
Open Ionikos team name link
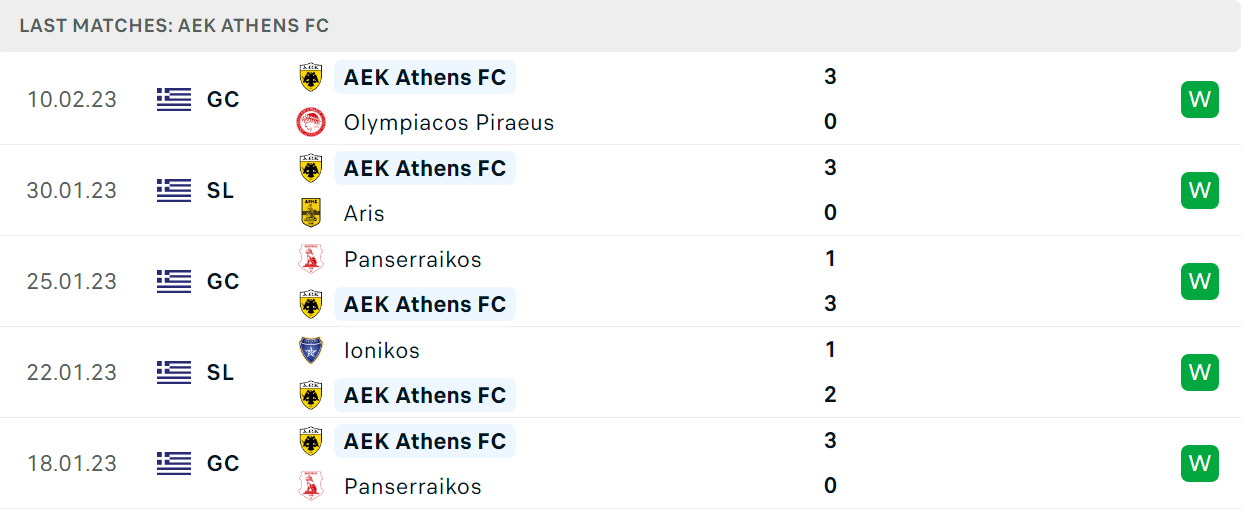tap(382, 350)
